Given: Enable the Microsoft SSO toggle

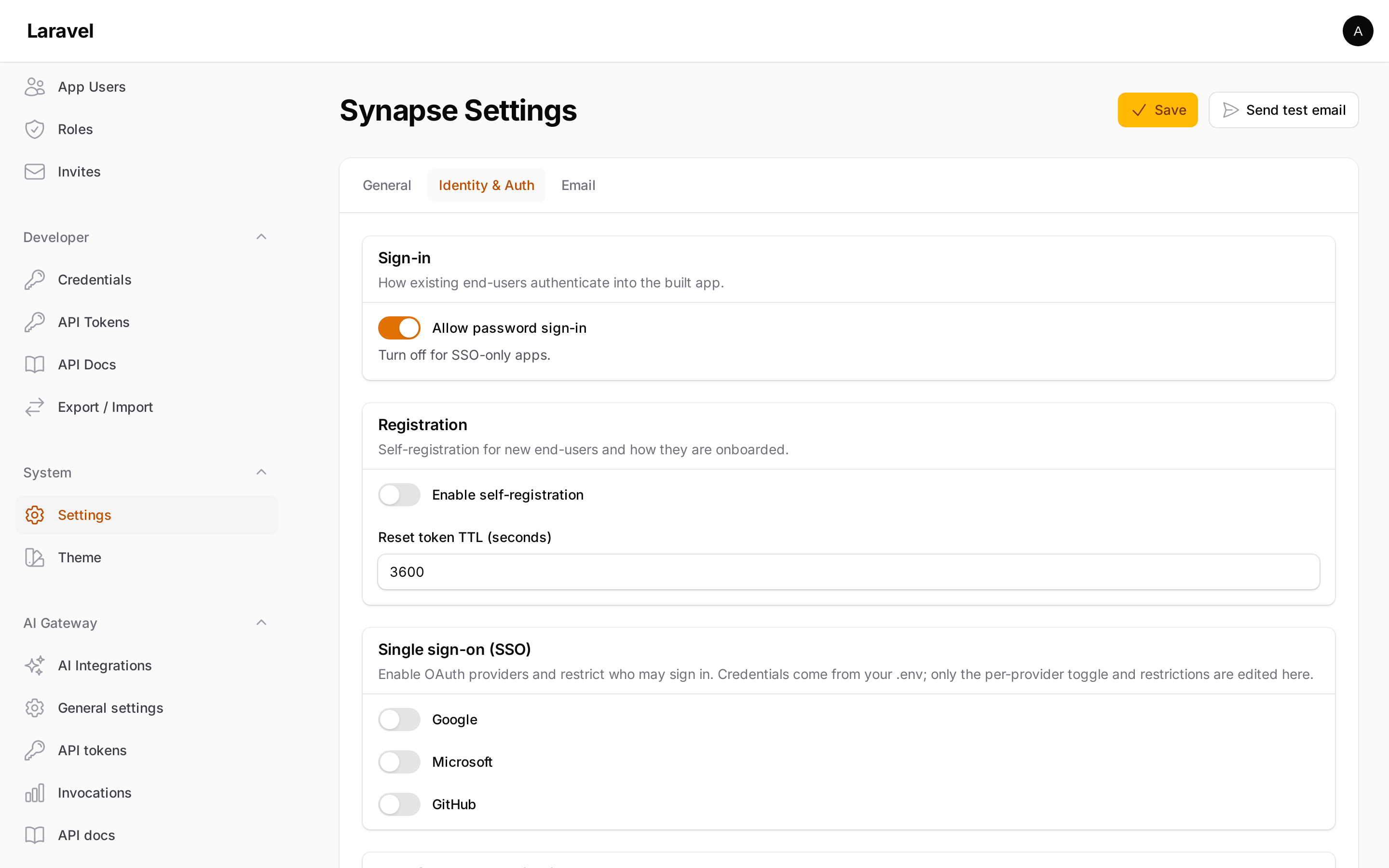Looking at the screenshot, I should coord(399,762).
